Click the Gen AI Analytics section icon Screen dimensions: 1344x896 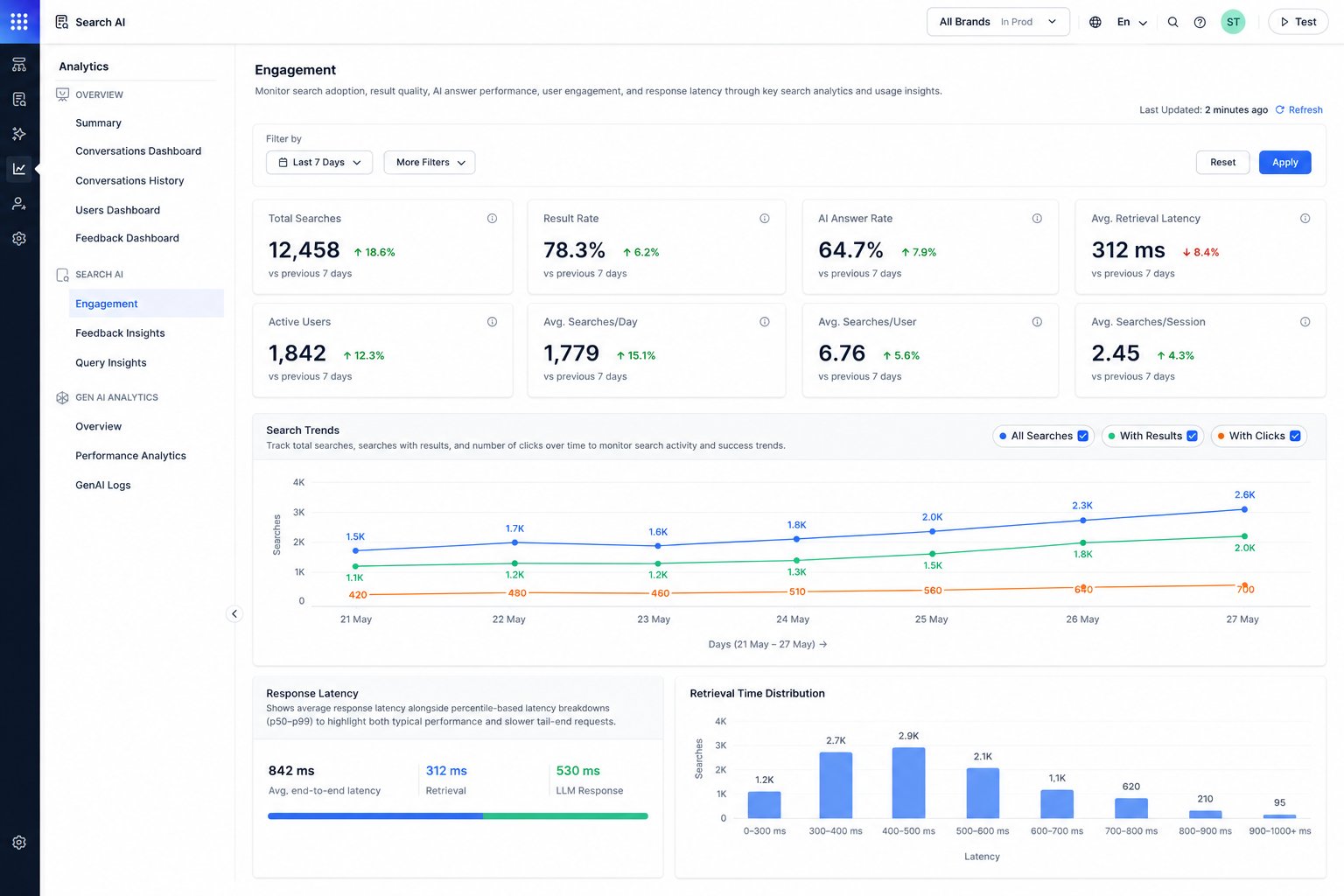tap(62, 397)
